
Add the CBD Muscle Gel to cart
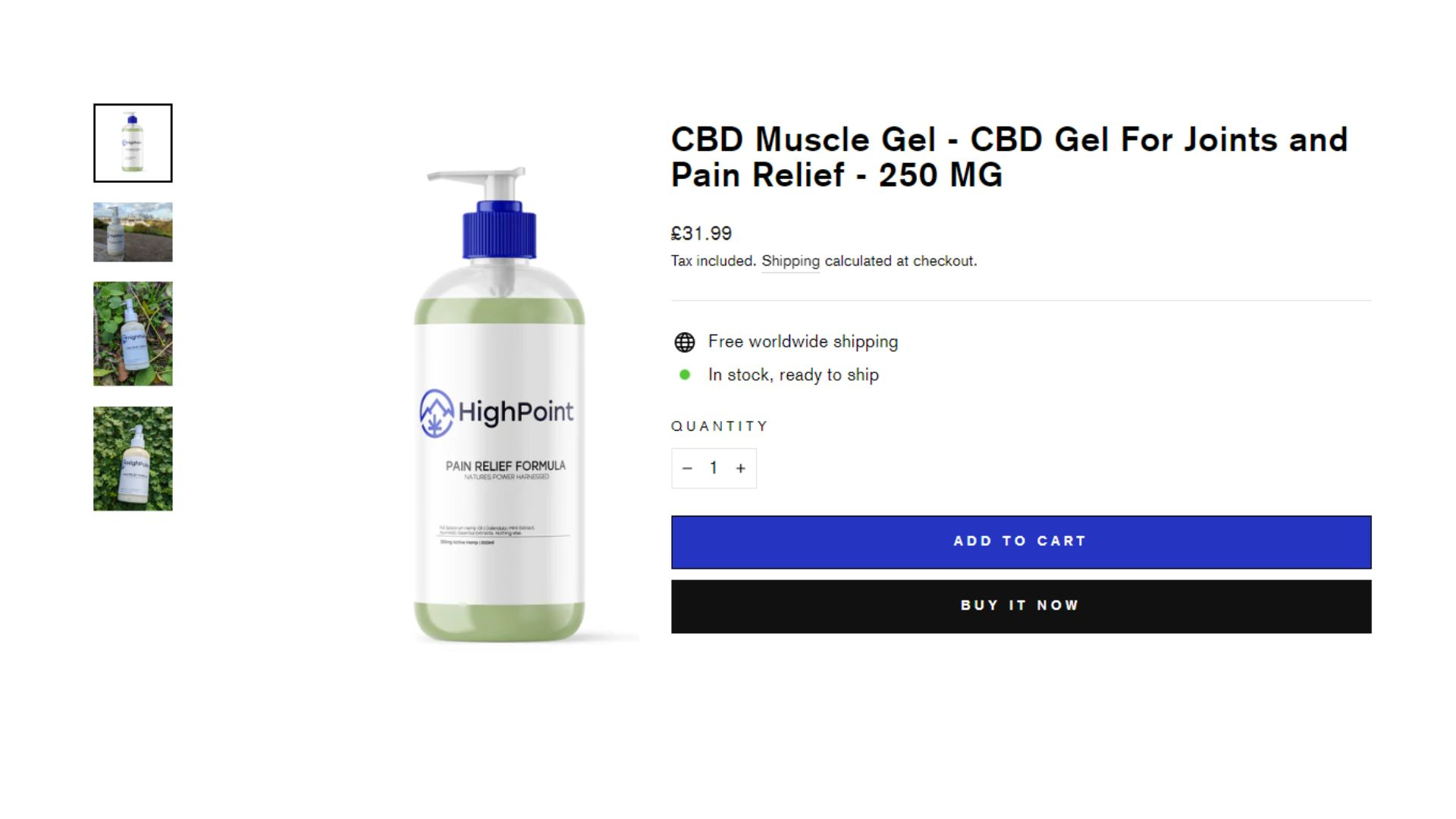point(1021,542)
